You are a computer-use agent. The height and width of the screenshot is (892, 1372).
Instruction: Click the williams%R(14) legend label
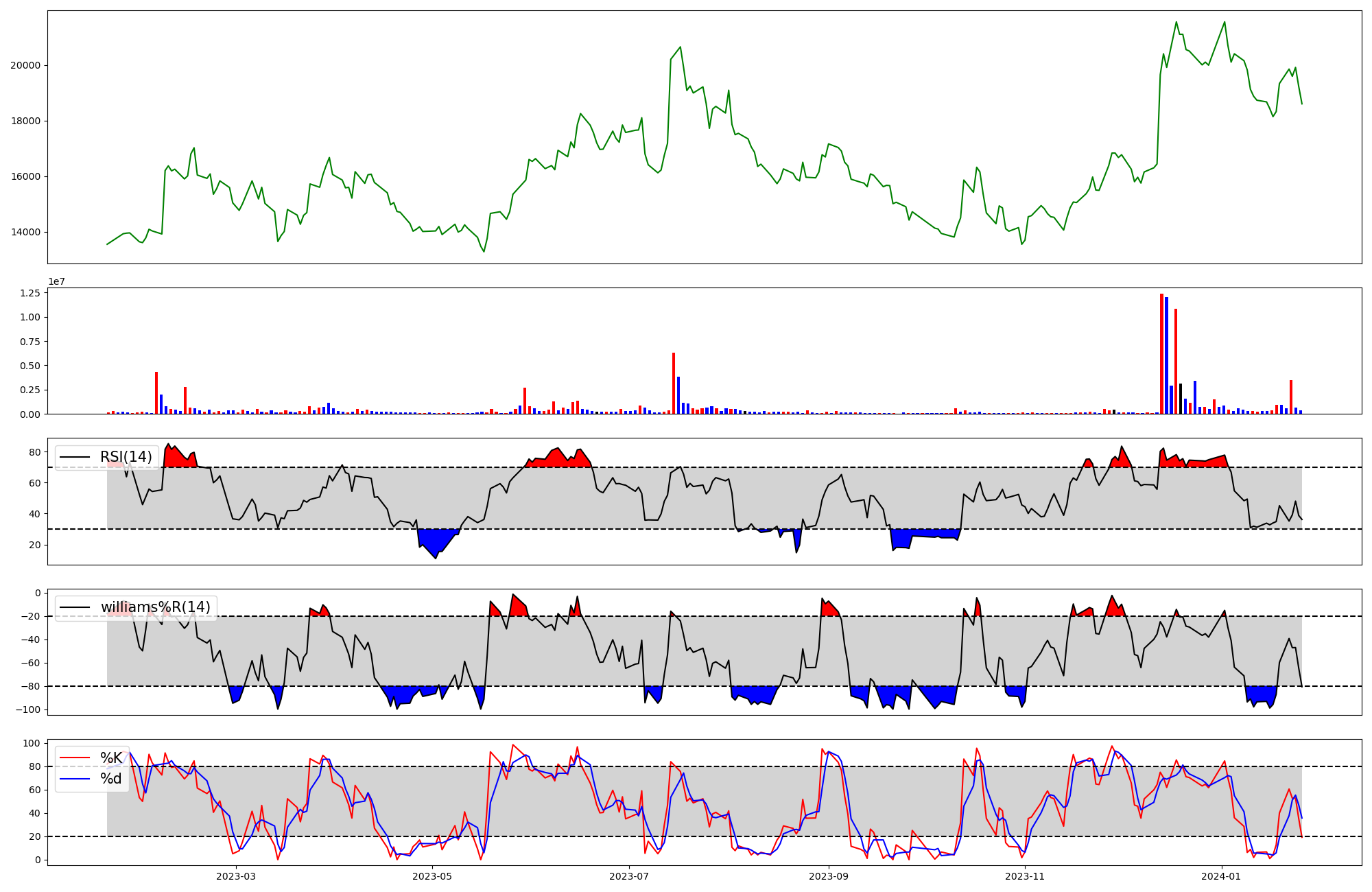tap(155, 607)
